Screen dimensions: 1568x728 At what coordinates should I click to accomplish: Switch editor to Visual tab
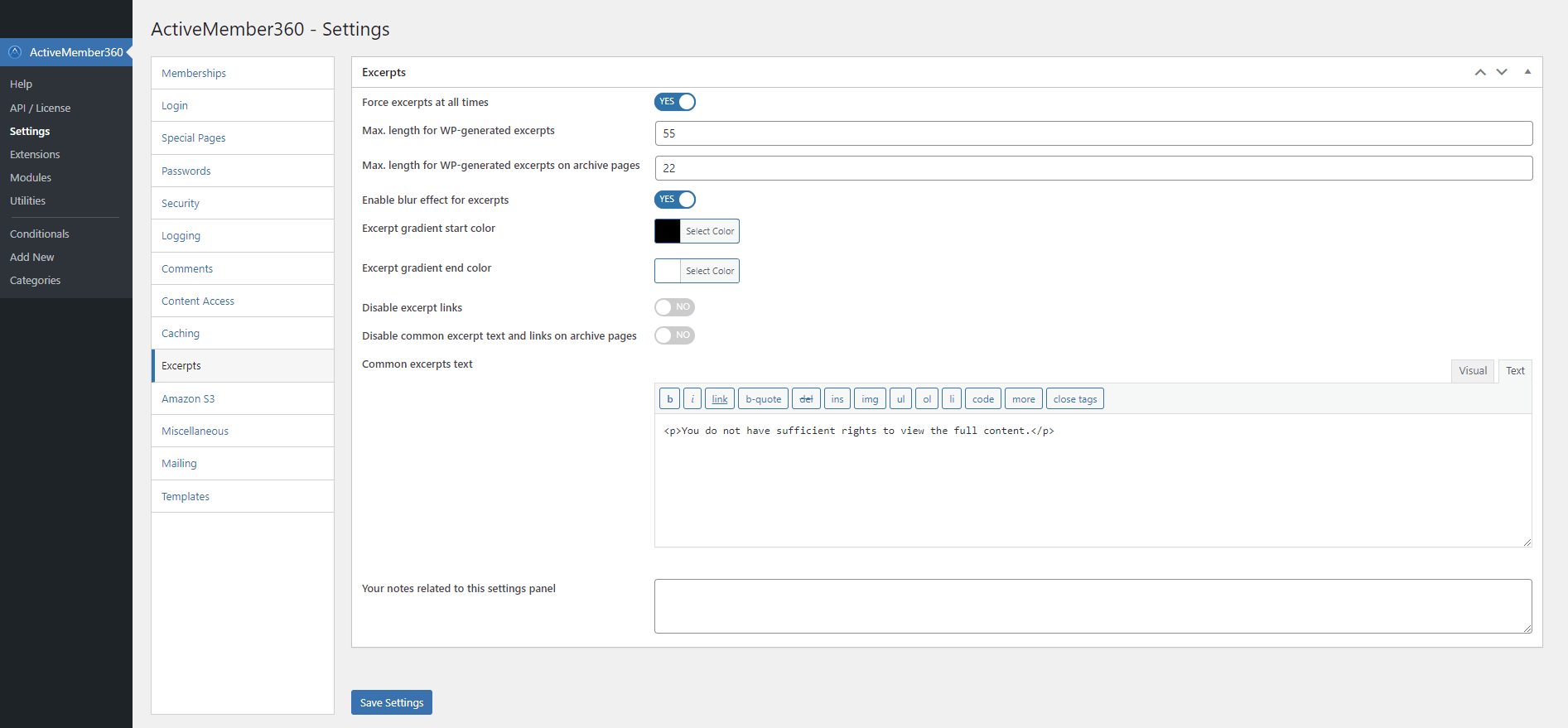(1473, 371)
